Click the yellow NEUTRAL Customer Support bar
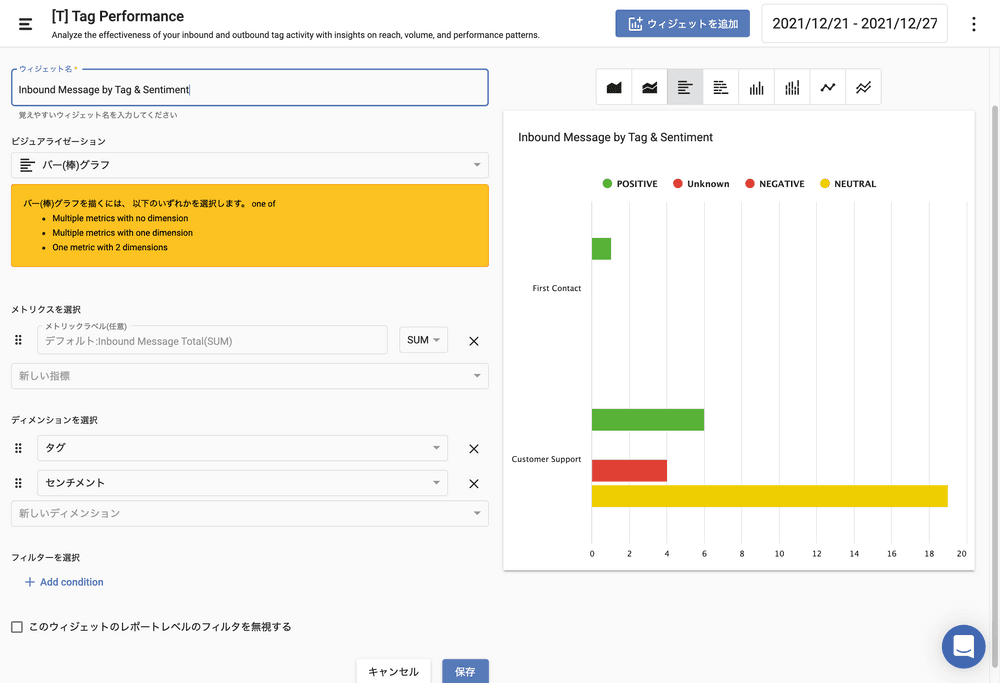This screenshot has height=683, width=1000. [769, 496]
